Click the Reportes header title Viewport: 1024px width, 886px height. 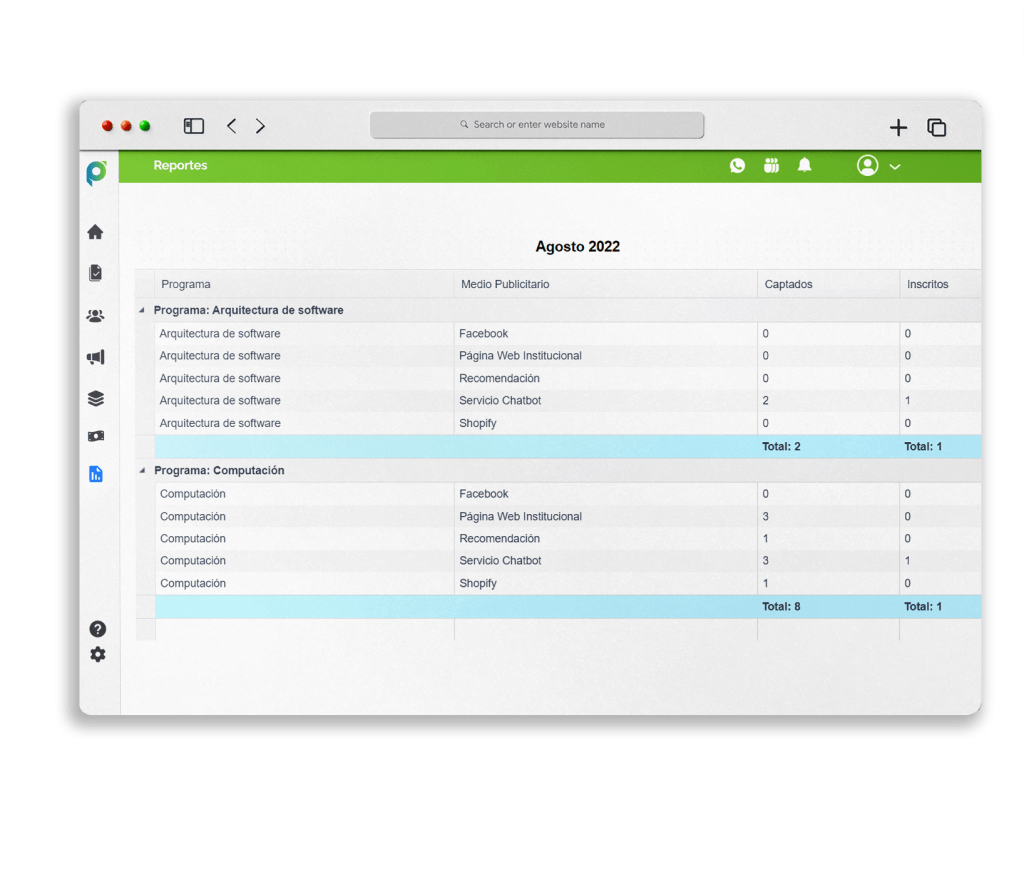(x=180, y=165)
